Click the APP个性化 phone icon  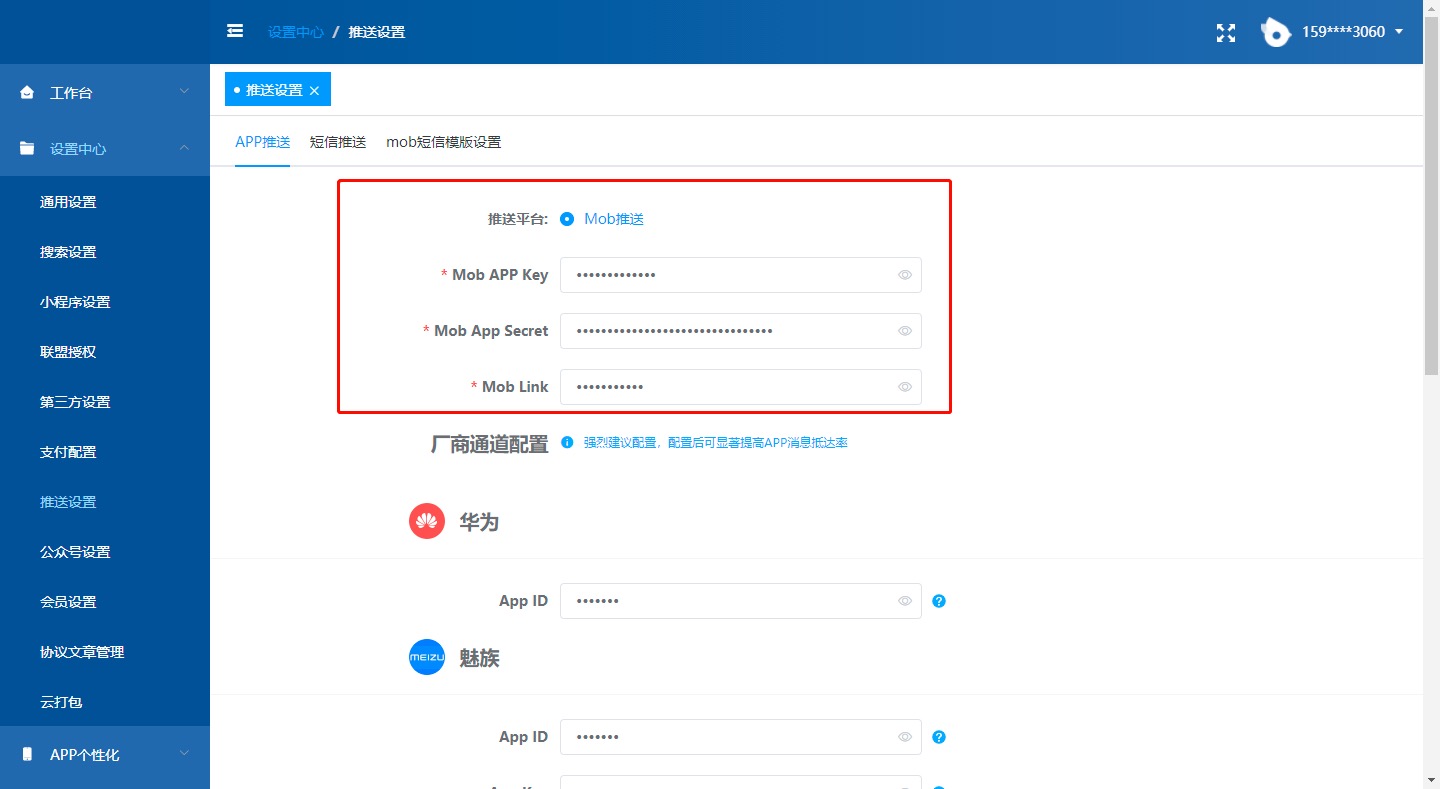pyautogui.click(x=27, y=754)
